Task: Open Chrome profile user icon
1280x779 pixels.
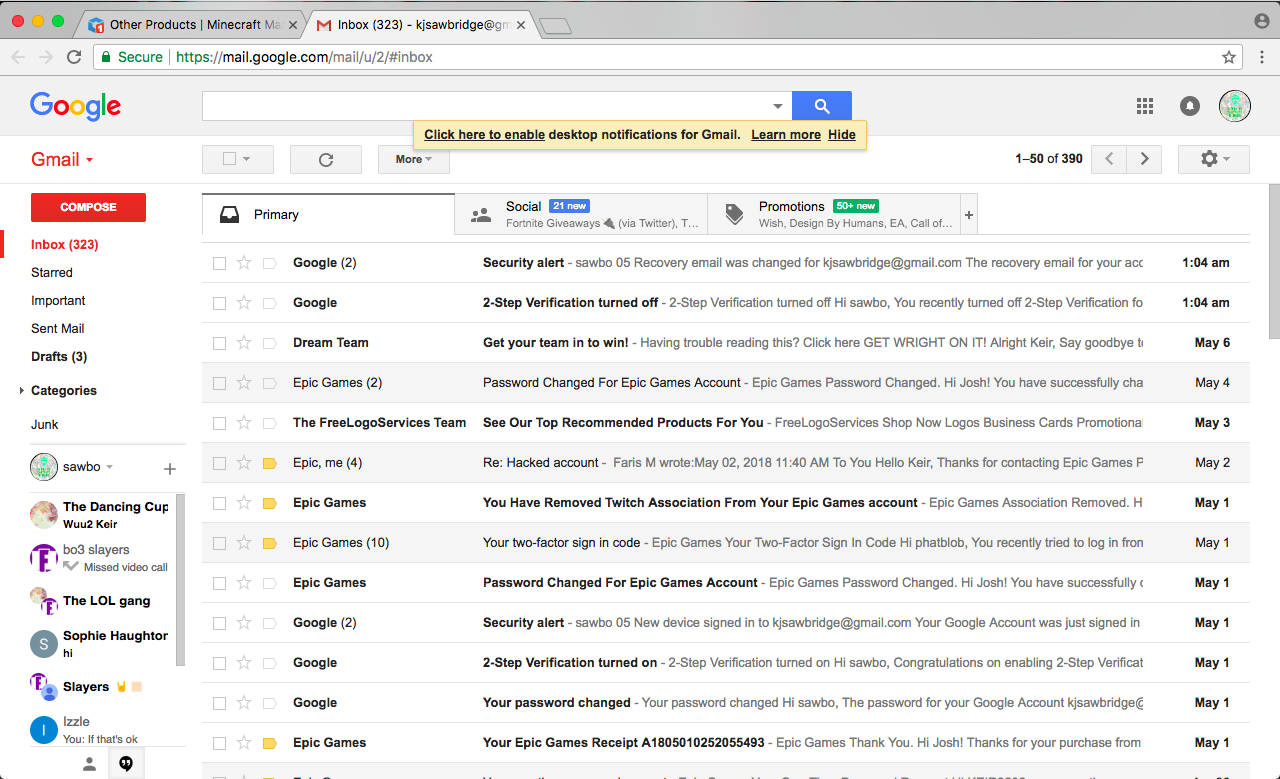Action: coord(1262,20)
